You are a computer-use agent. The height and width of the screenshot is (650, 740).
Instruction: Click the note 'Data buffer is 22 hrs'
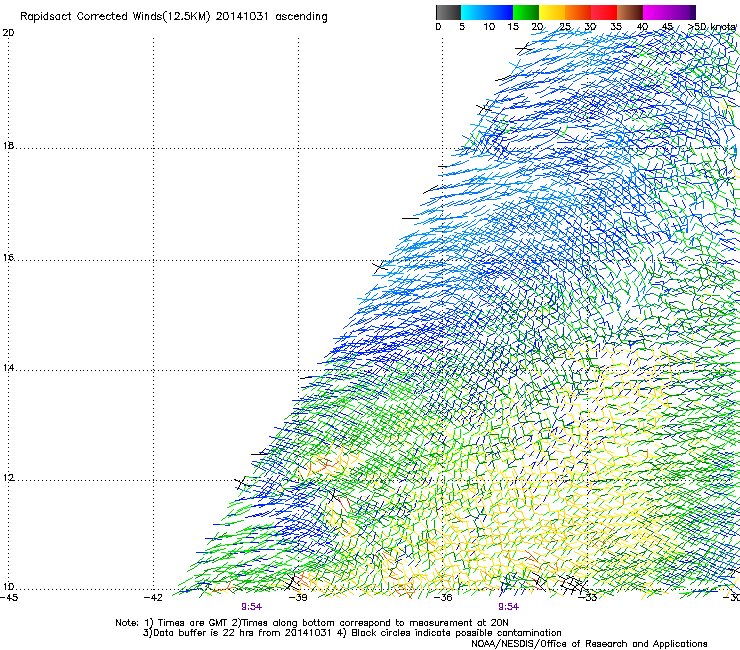[204, 633]
